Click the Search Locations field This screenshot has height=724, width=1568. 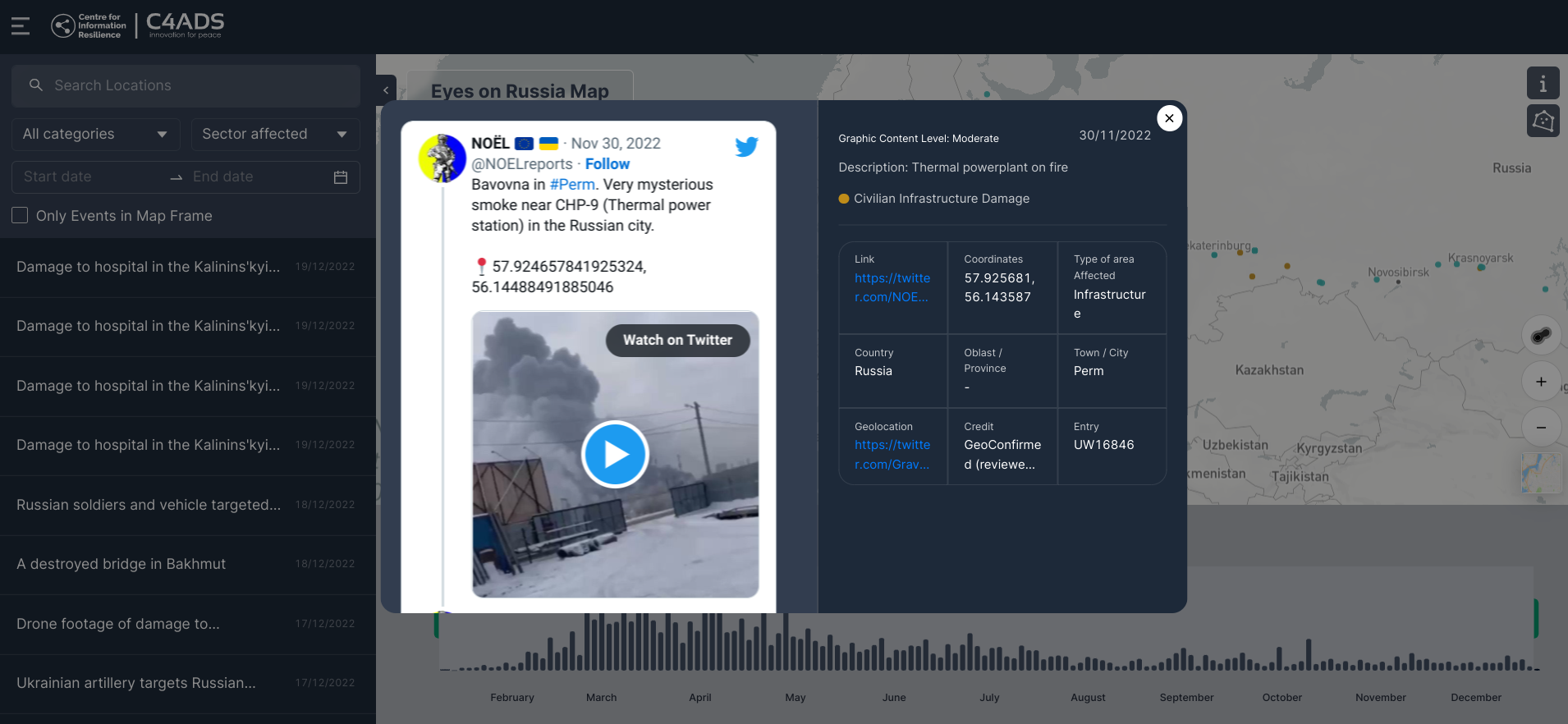(x=186, y=85)
